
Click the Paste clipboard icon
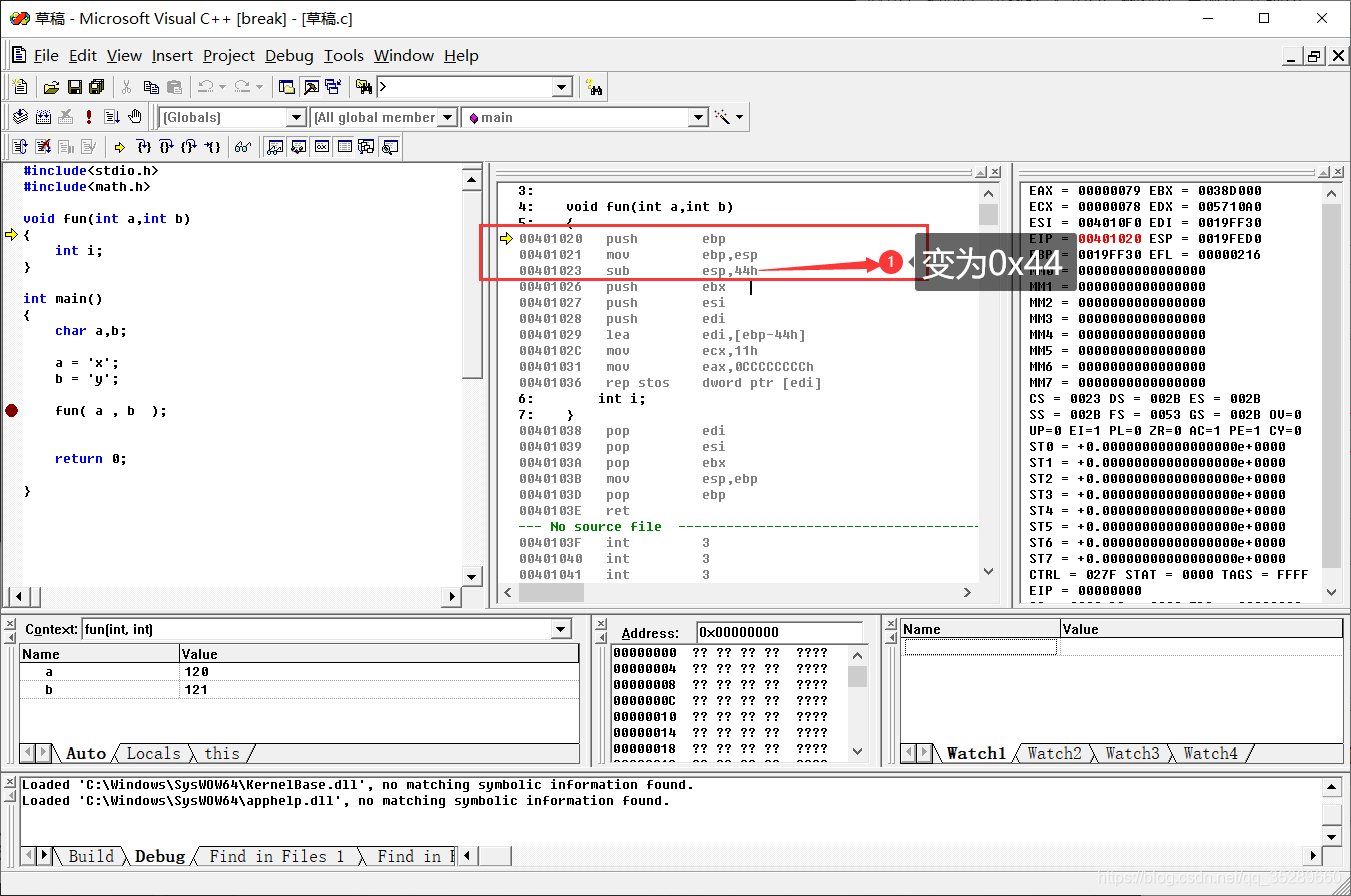[x=175, y=87]
